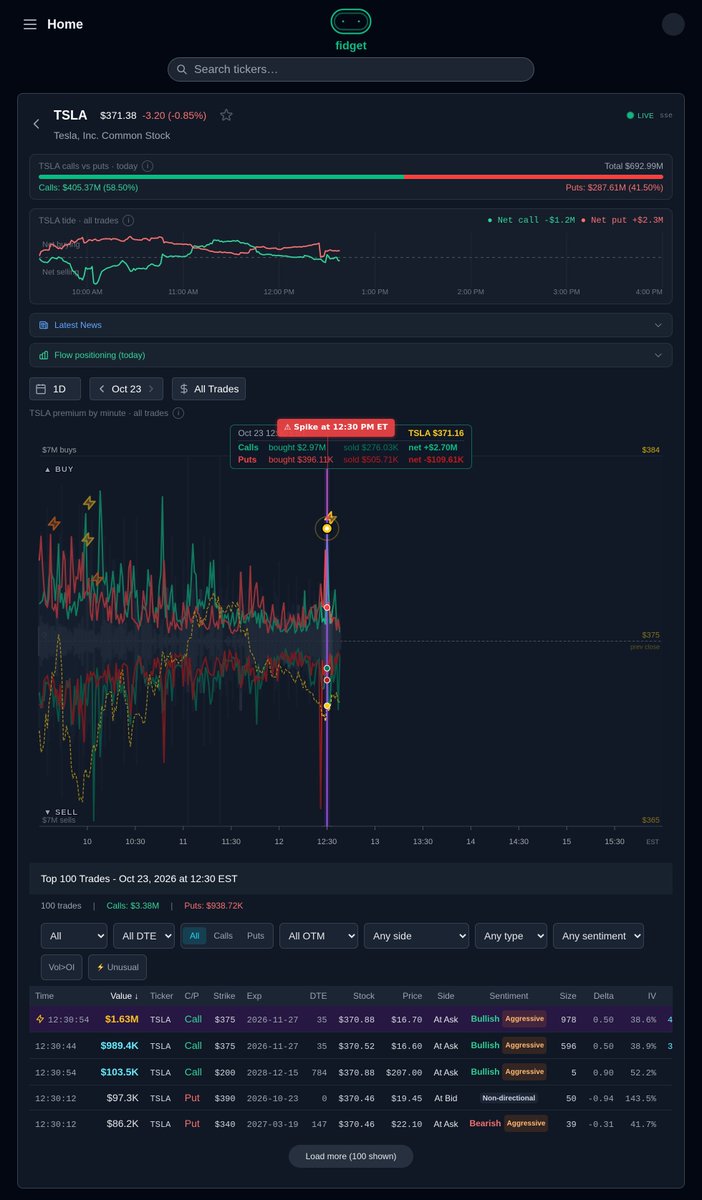The height and width of the screenshot is (1200, 702).
Task: Show info for TSLA calls vs puts
Action: (147, 166)
